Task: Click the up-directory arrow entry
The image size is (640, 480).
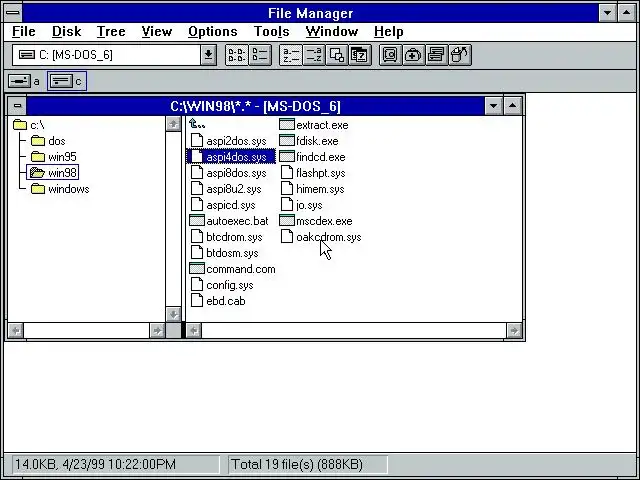Action: click(197, 124)
